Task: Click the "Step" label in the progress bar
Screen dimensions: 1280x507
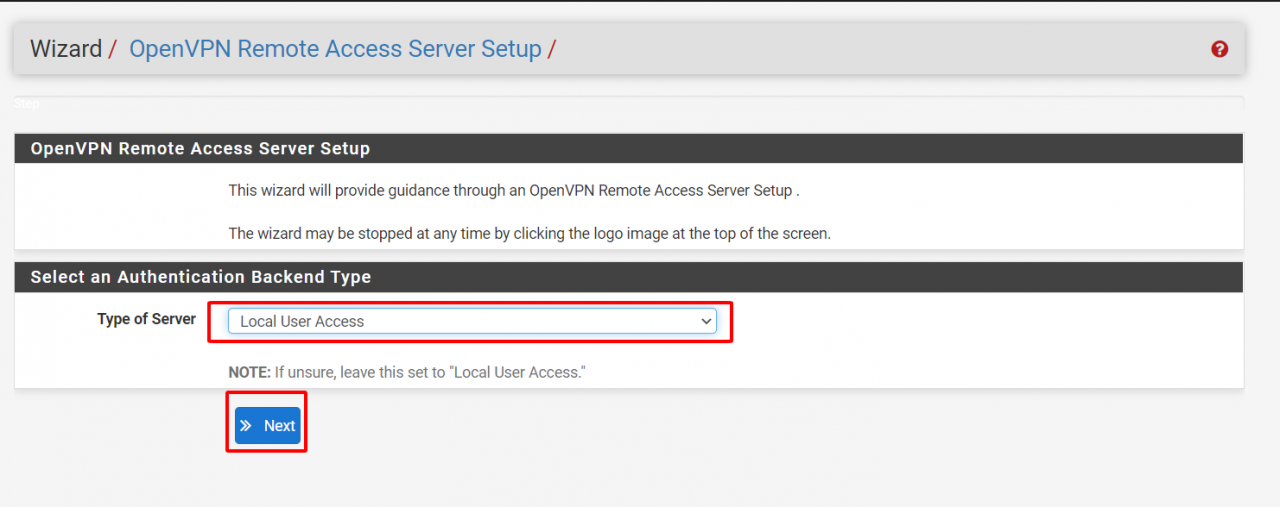Action: point(27,103)
